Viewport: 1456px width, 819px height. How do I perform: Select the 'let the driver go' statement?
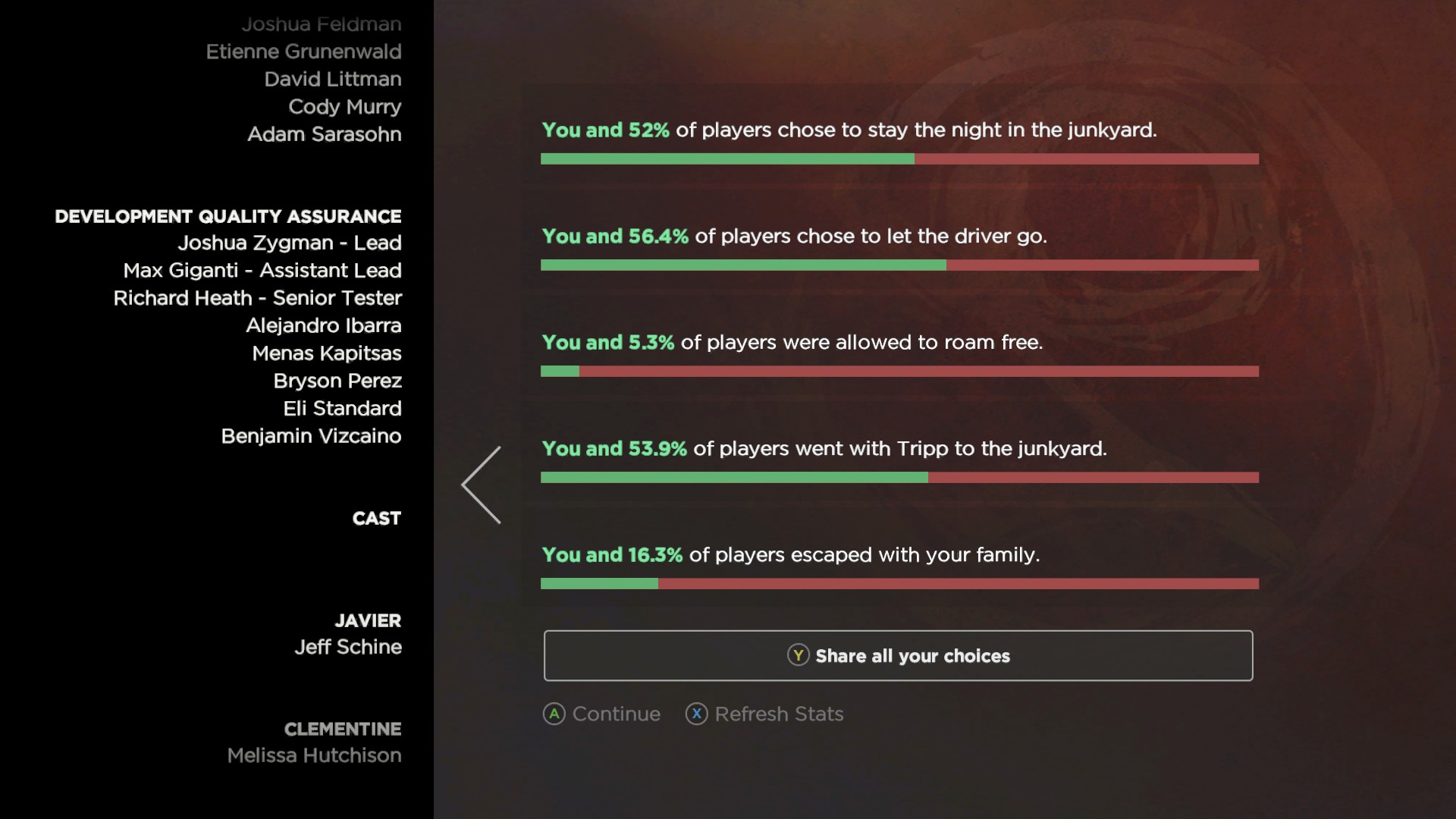point(794,237)
